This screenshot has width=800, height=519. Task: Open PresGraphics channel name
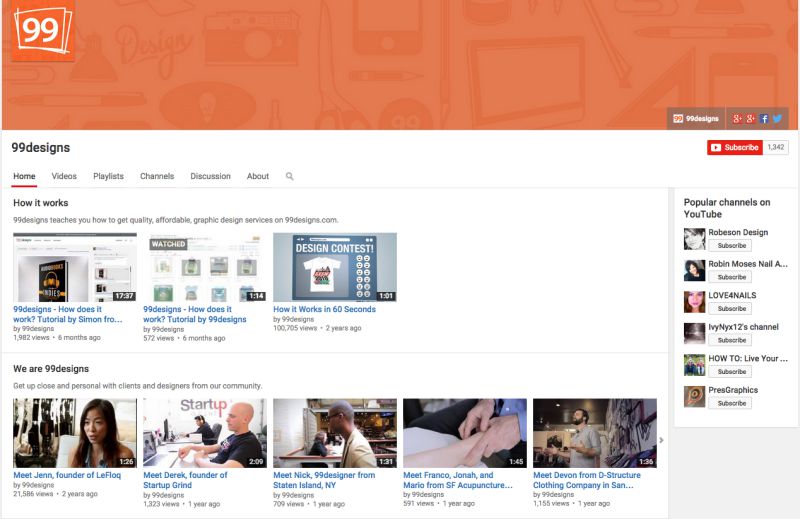(x=733, y=390)
